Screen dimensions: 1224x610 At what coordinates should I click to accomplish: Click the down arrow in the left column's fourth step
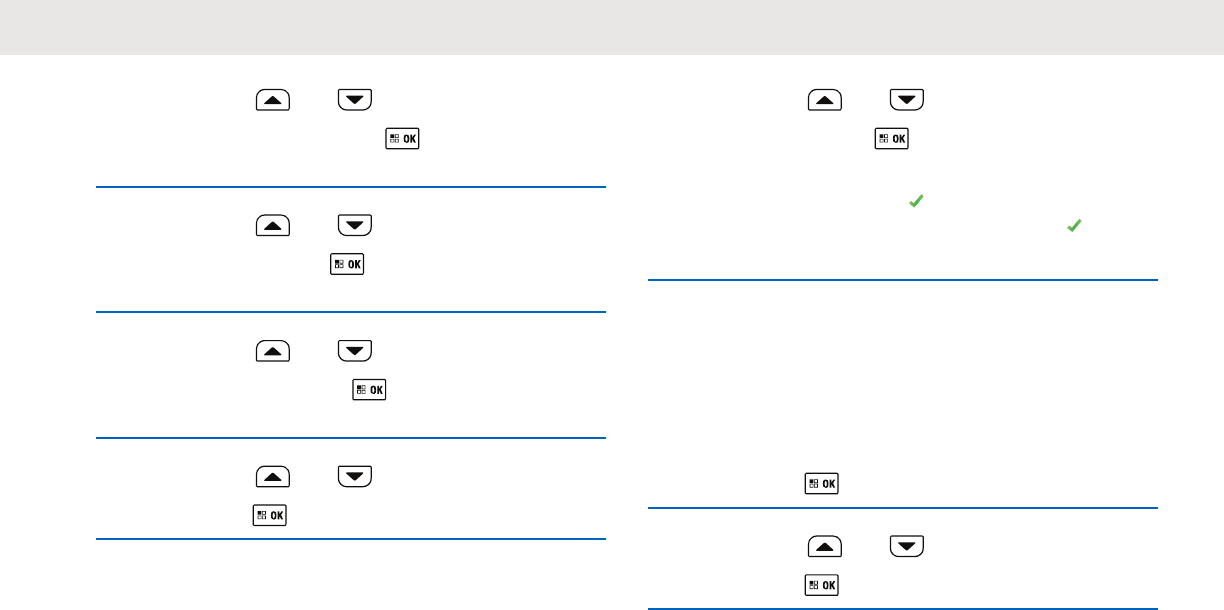point(355,477)
